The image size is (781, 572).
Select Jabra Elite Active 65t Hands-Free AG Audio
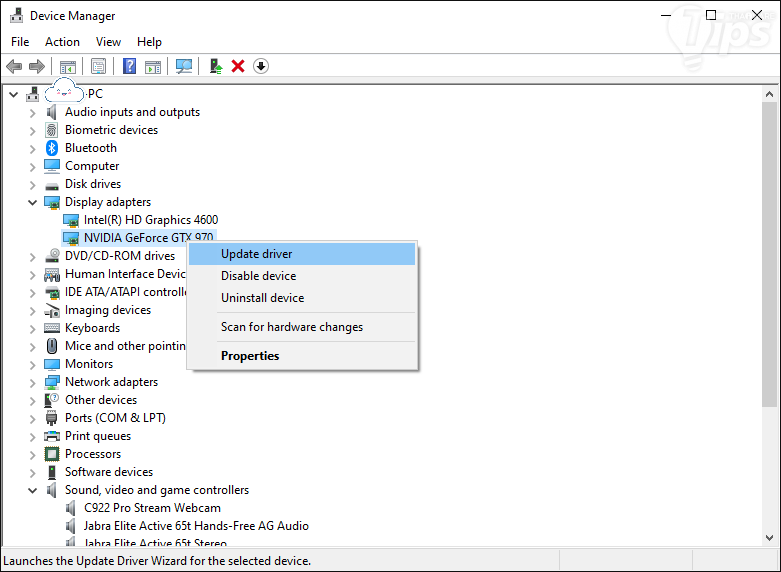coord(196,526)
